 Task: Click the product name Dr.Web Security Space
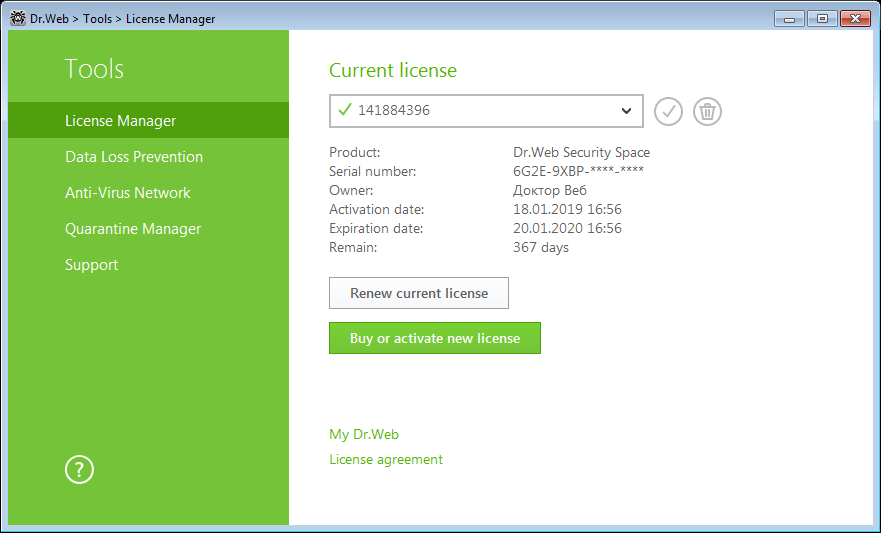point(581,152)
